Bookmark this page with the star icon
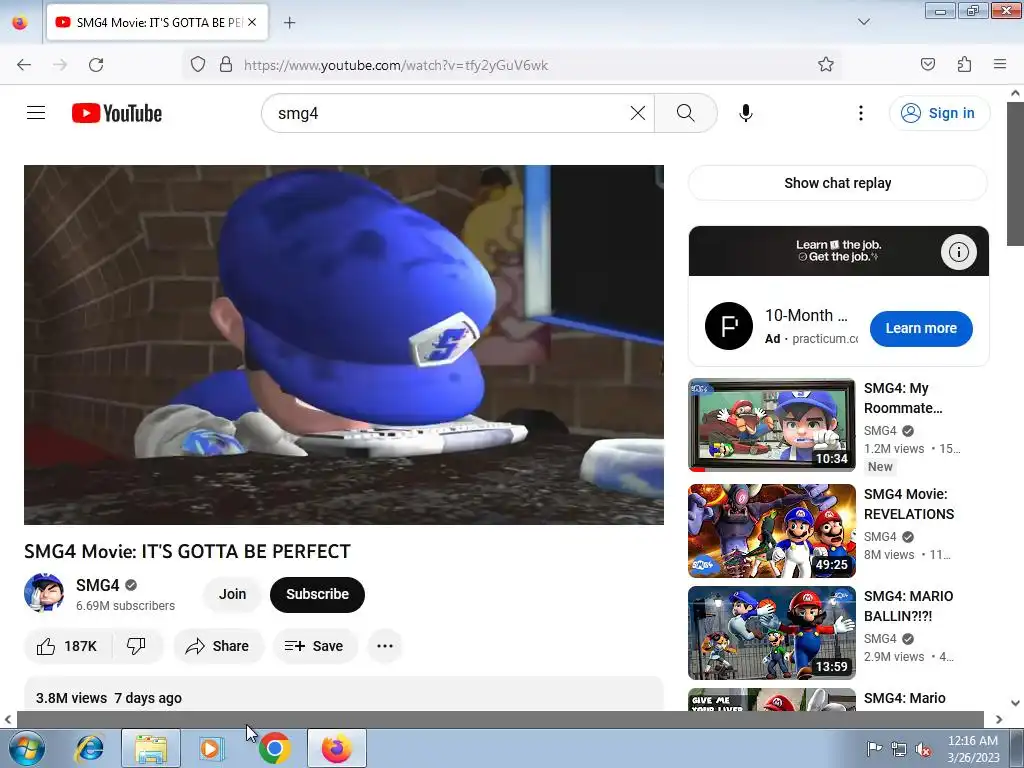The height and width of the screenshot is (768, 1024). point(825,65)
